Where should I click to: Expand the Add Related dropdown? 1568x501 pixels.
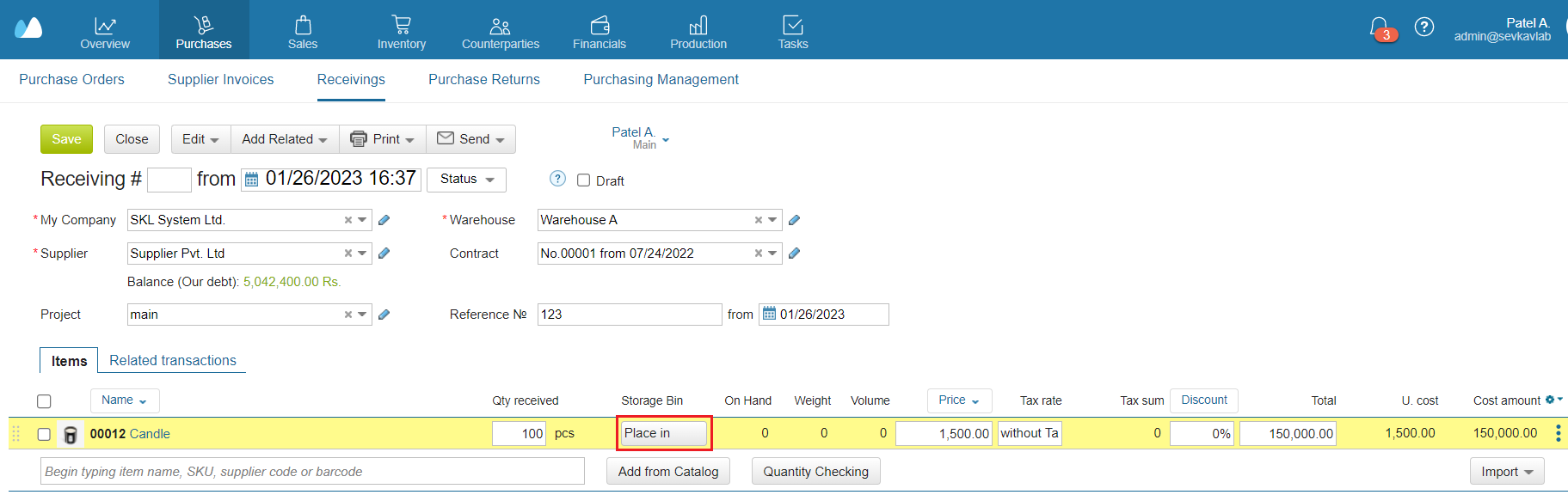tap(285, 139)
